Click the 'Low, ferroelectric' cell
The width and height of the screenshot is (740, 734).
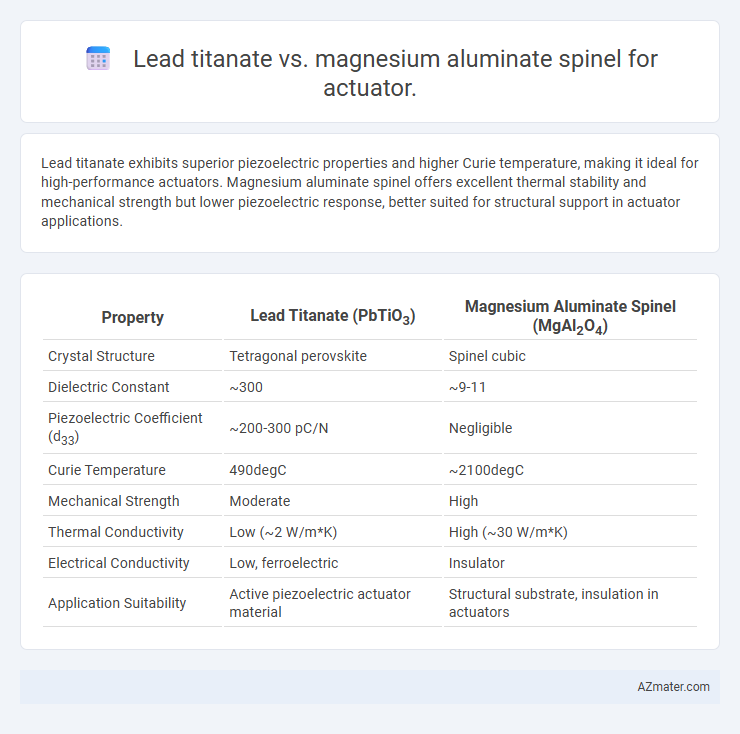(284, 563)
